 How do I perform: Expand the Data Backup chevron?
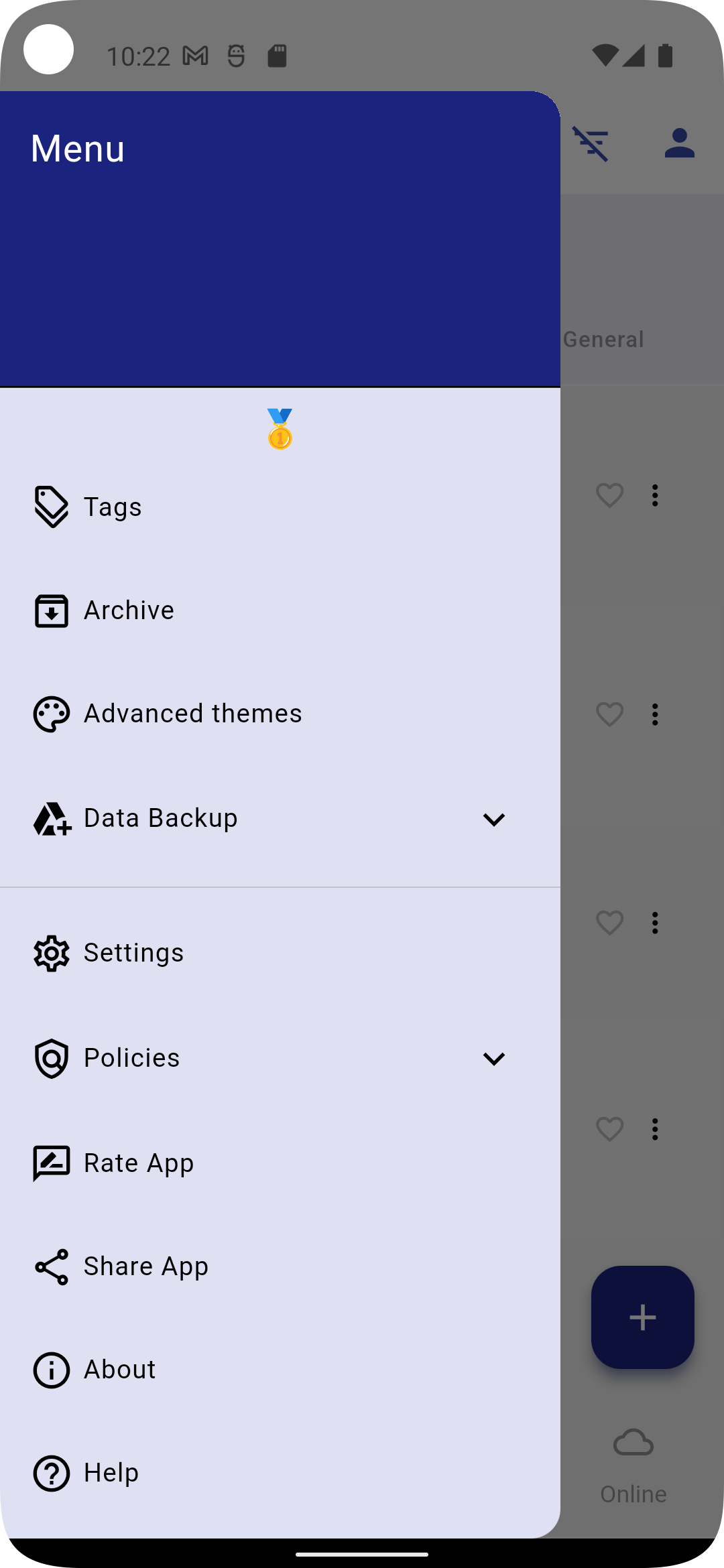[x=494, y=820]
